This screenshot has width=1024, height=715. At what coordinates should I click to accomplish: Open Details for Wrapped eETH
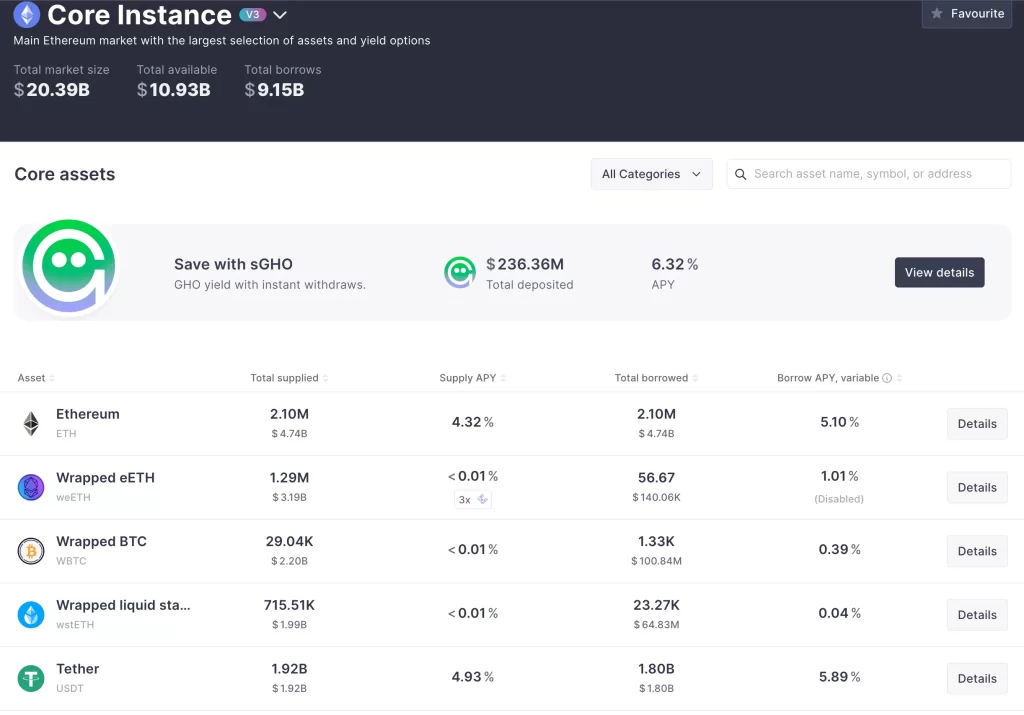tap(977, 488)
